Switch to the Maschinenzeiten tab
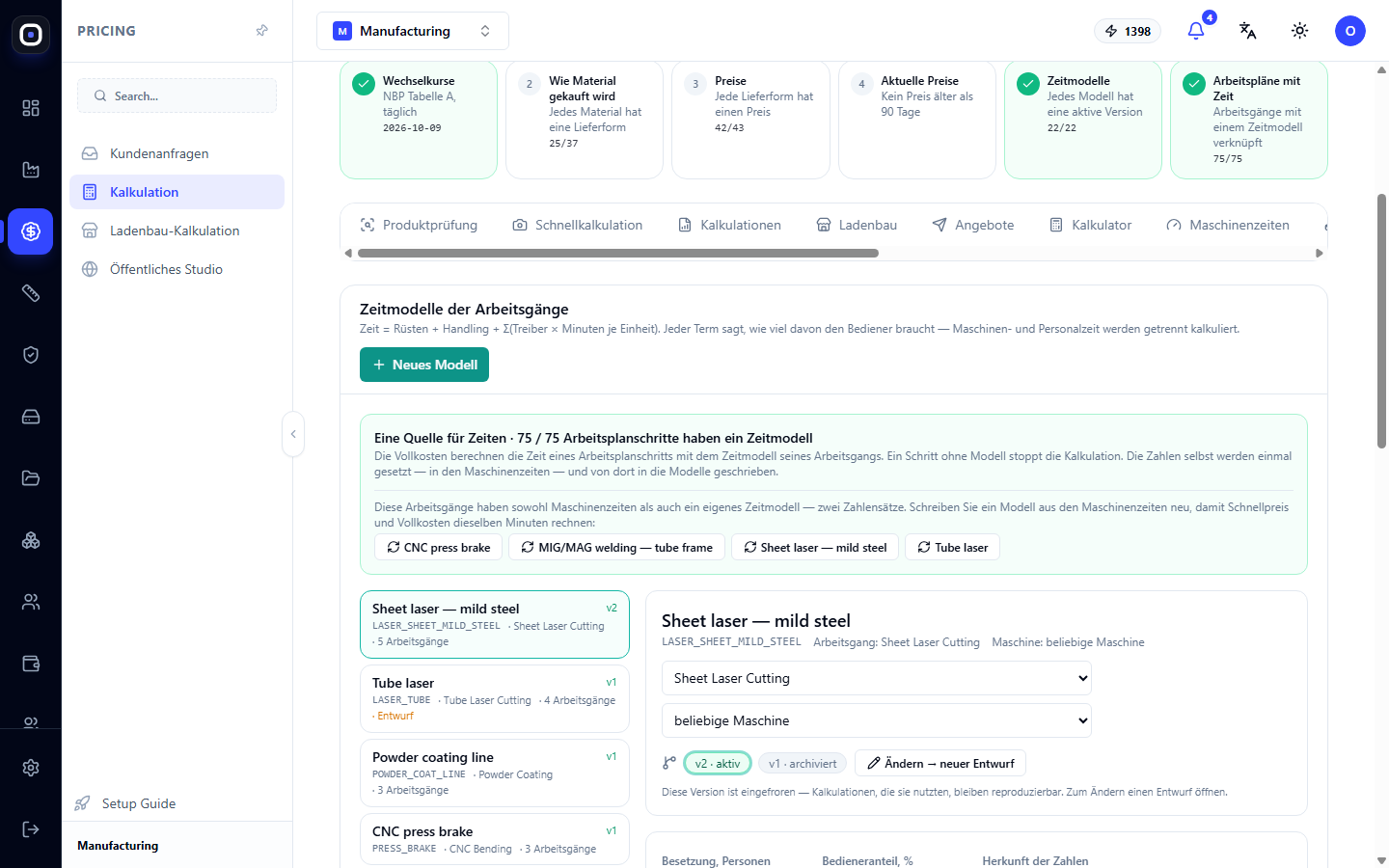 point(1228,225)
